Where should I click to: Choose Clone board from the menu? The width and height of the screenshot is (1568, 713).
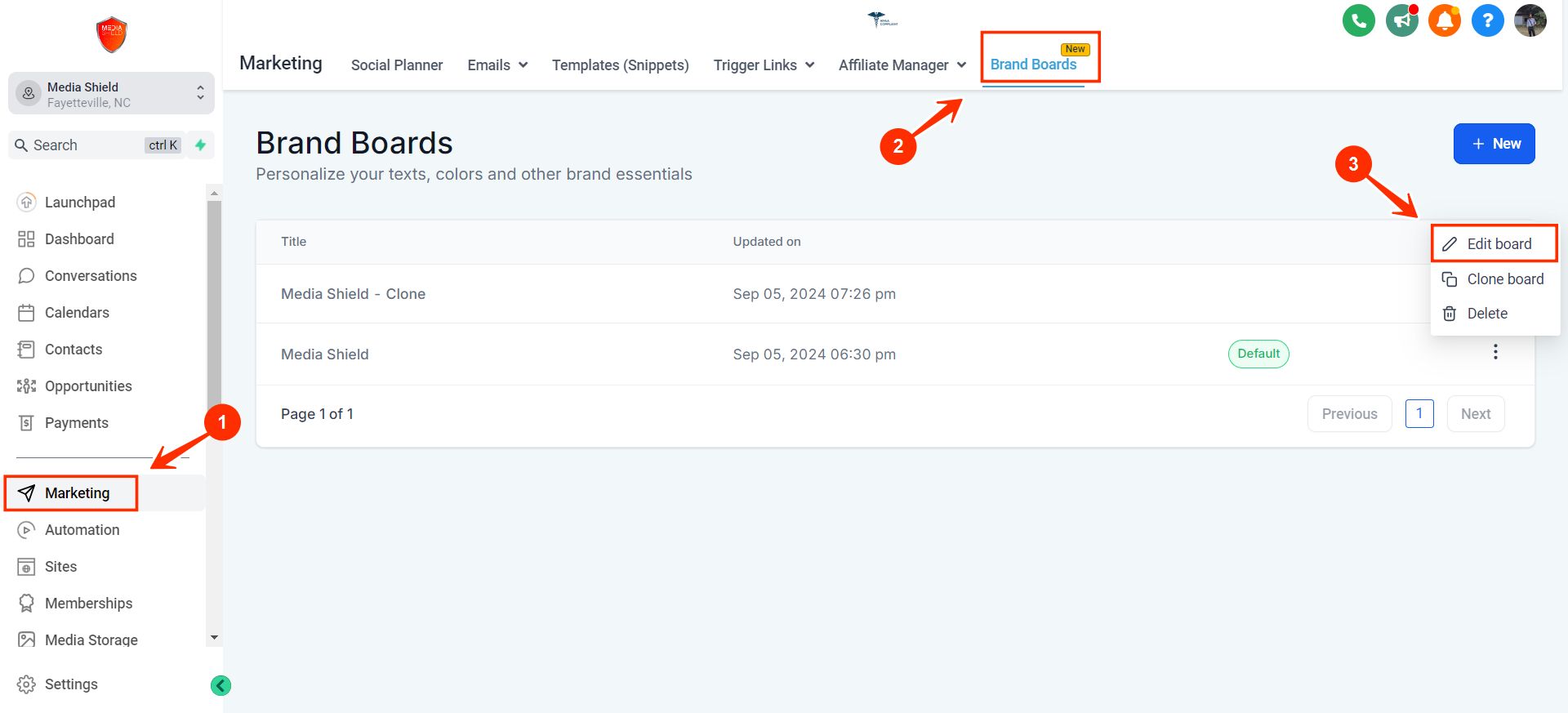[1494, 279]
